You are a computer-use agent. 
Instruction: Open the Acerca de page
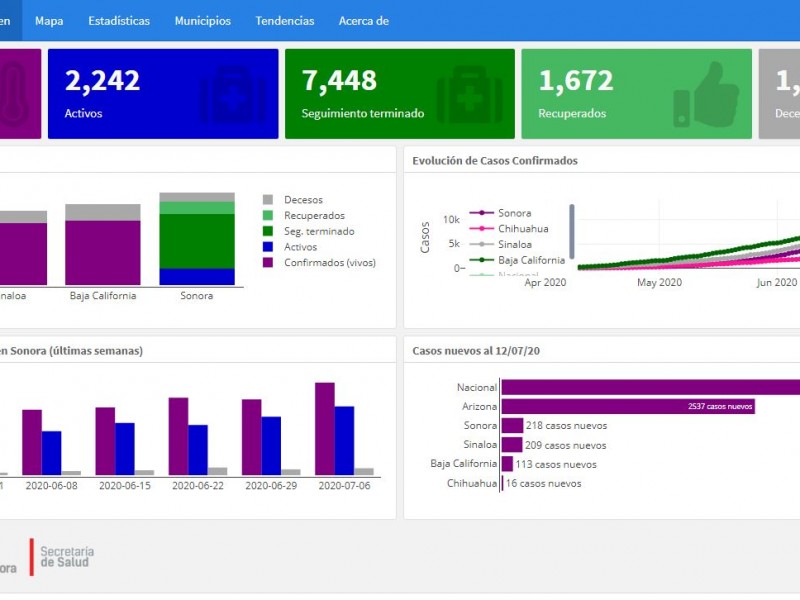pyautogui.click(x=364, y=21)
